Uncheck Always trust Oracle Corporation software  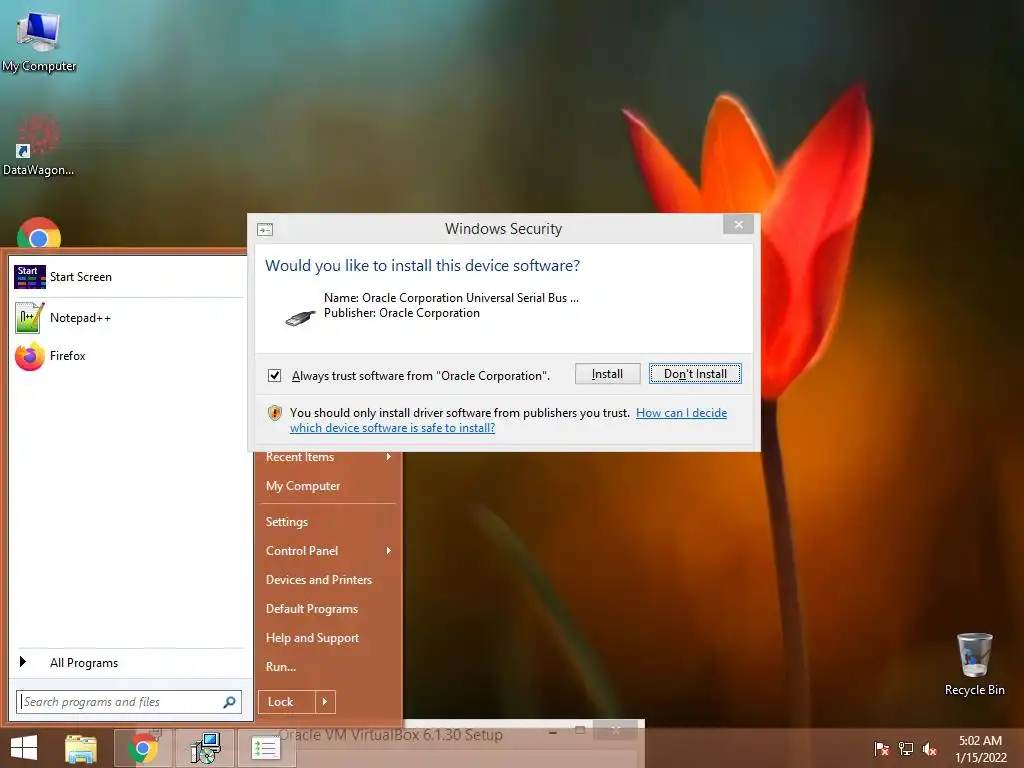pyautogui.click(x=274, y=376)
